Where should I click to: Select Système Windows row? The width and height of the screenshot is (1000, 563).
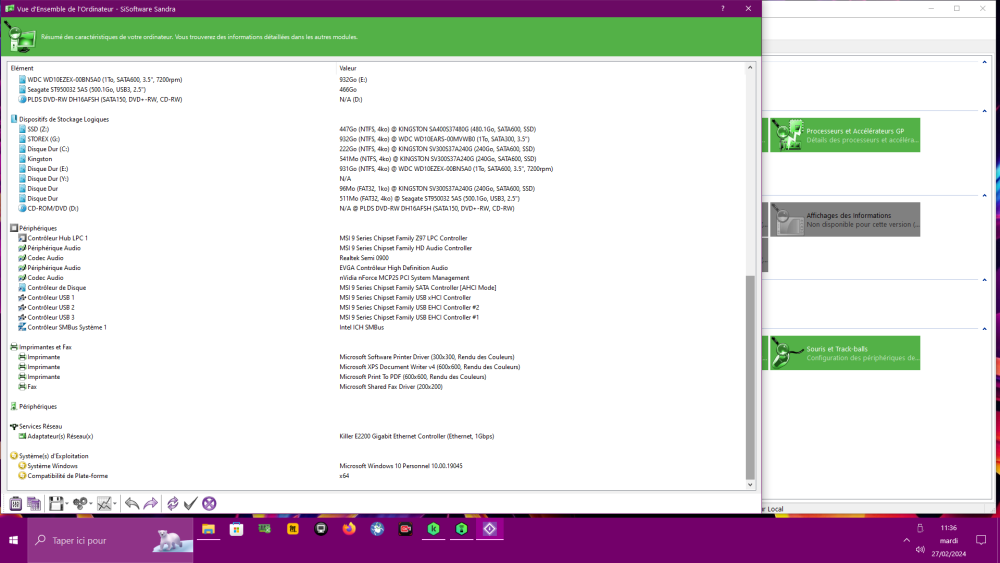pyautogui.click(x=376, y=466)
